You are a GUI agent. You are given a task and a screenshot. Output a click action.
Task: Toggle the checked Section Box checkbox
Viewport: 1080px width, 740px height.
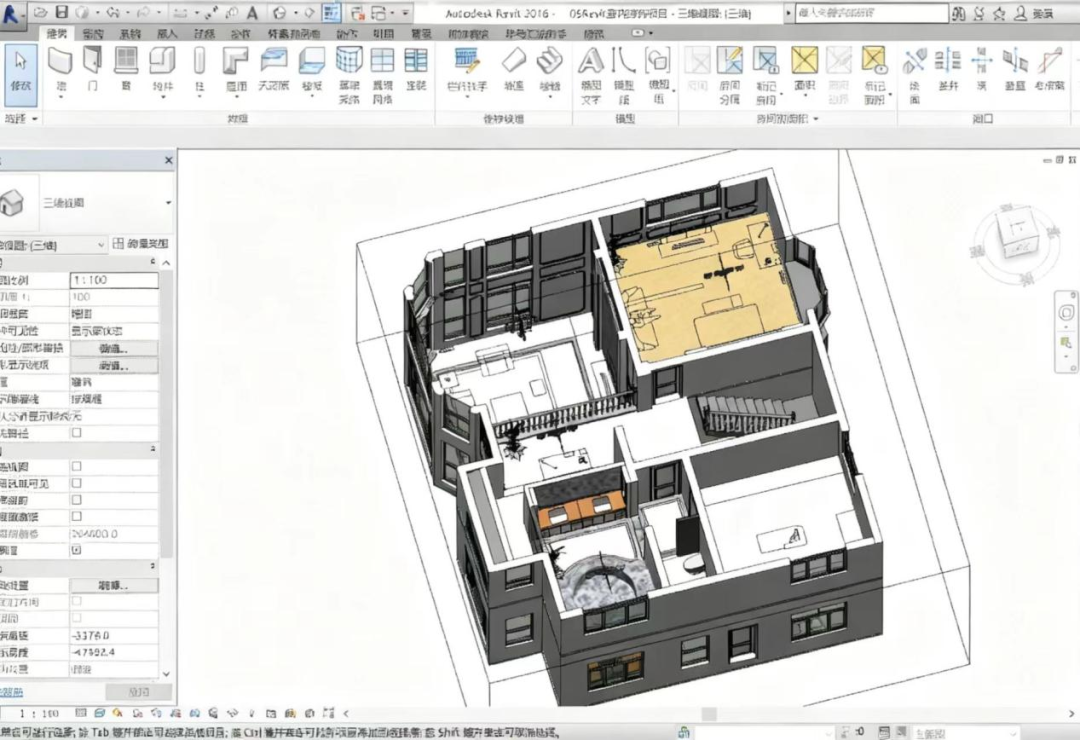[77, 550]
